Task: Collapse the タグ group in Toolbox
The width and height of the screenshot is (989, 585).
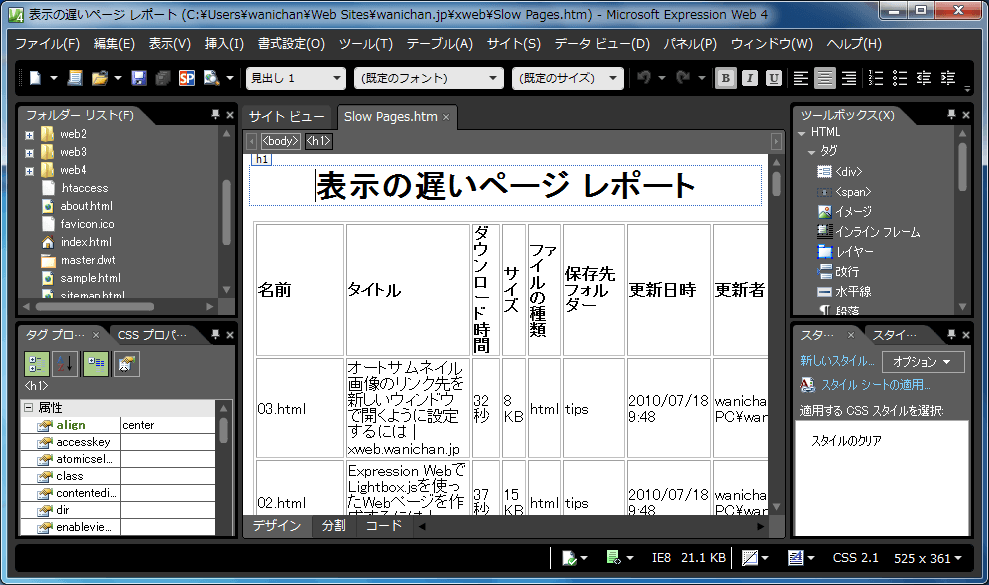Action: [811, 152]
